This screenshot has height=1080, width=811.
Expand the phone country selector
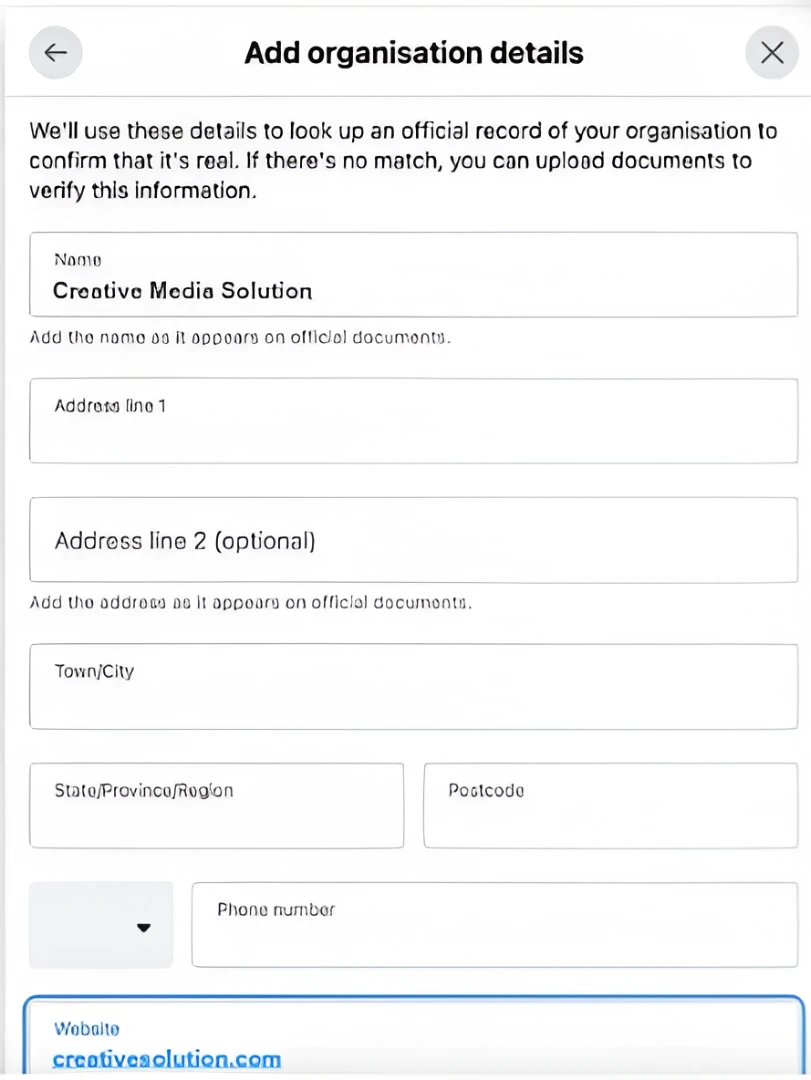click(100, 926)
